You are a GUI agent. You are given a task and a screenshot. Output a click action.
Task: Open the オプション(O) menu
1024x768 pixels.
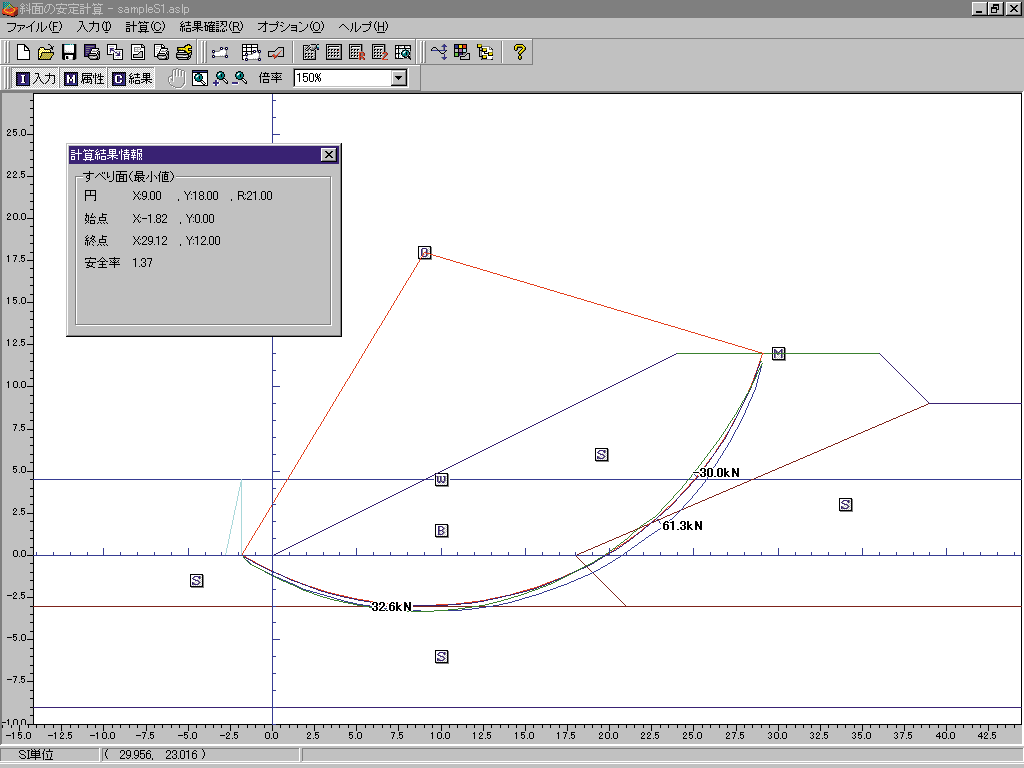point(290,27)
